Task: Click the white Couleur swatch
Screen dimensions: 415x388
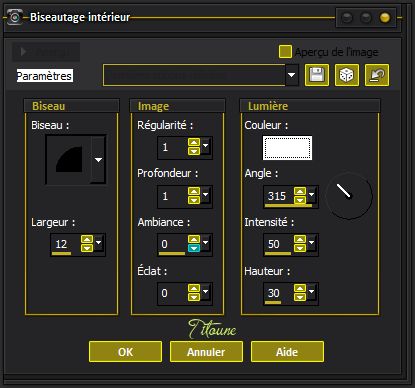Action: tap(287, 148)
